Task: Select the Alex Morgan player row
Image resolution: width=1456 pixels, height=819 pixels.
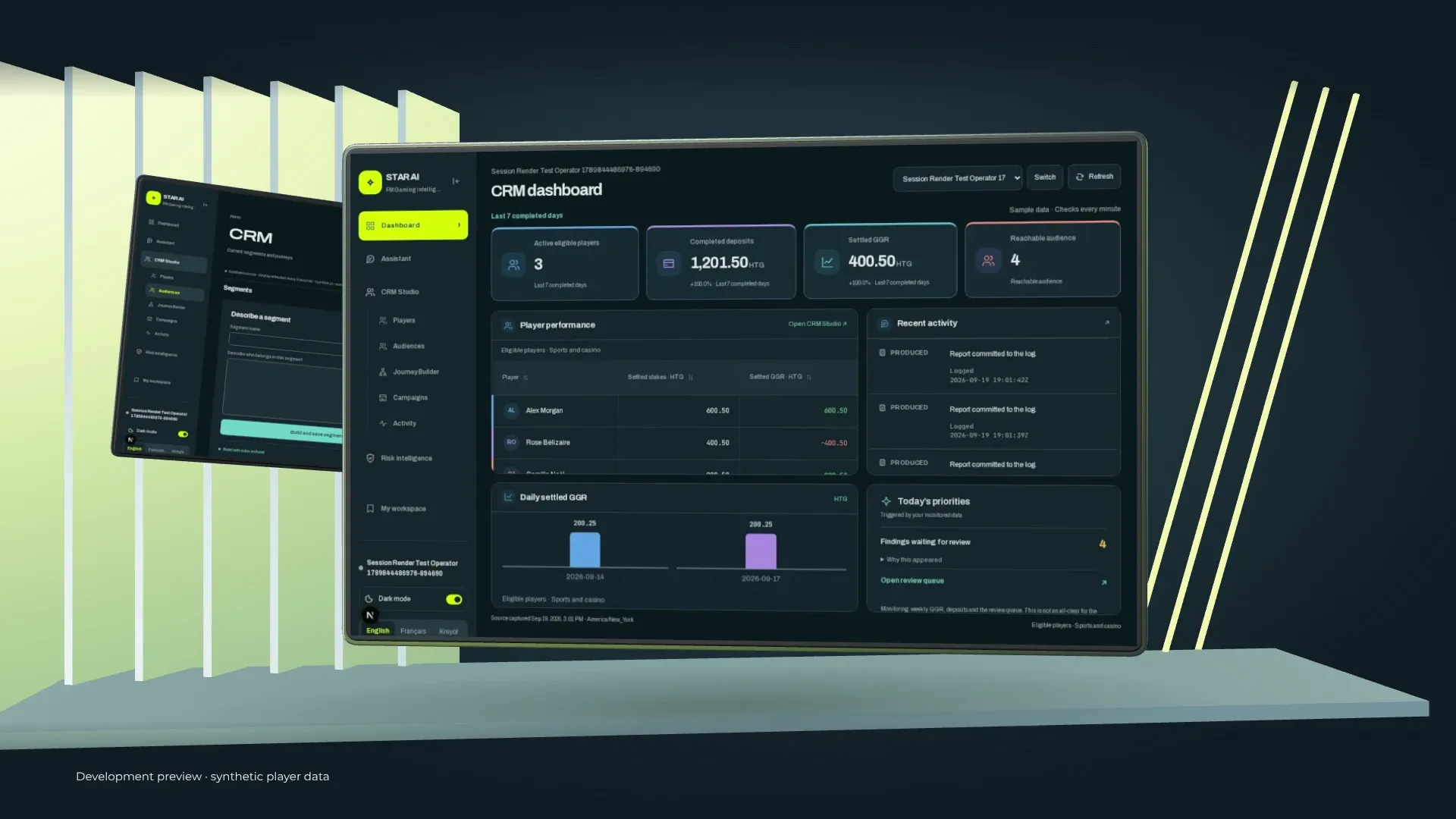Action: 675,411
